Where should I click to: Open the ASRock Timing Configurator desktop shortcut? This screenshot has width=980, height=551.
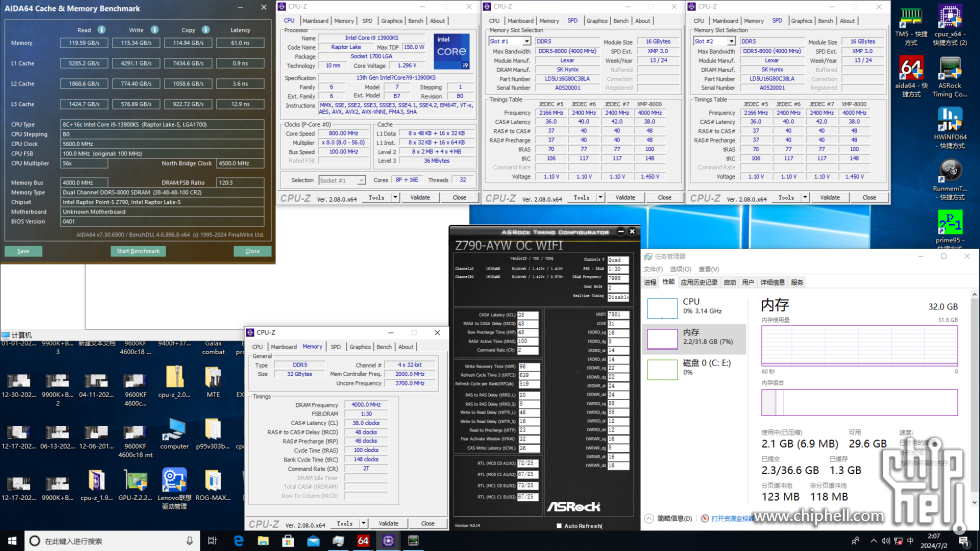click(949, 77)
